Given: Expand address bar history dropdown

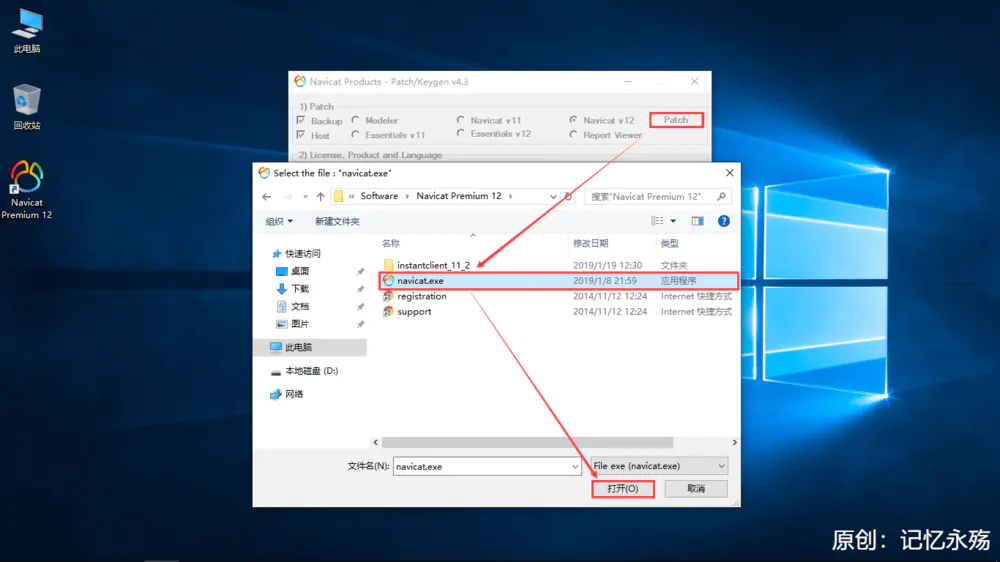Looking at the screenshot, I should point(552,196).
